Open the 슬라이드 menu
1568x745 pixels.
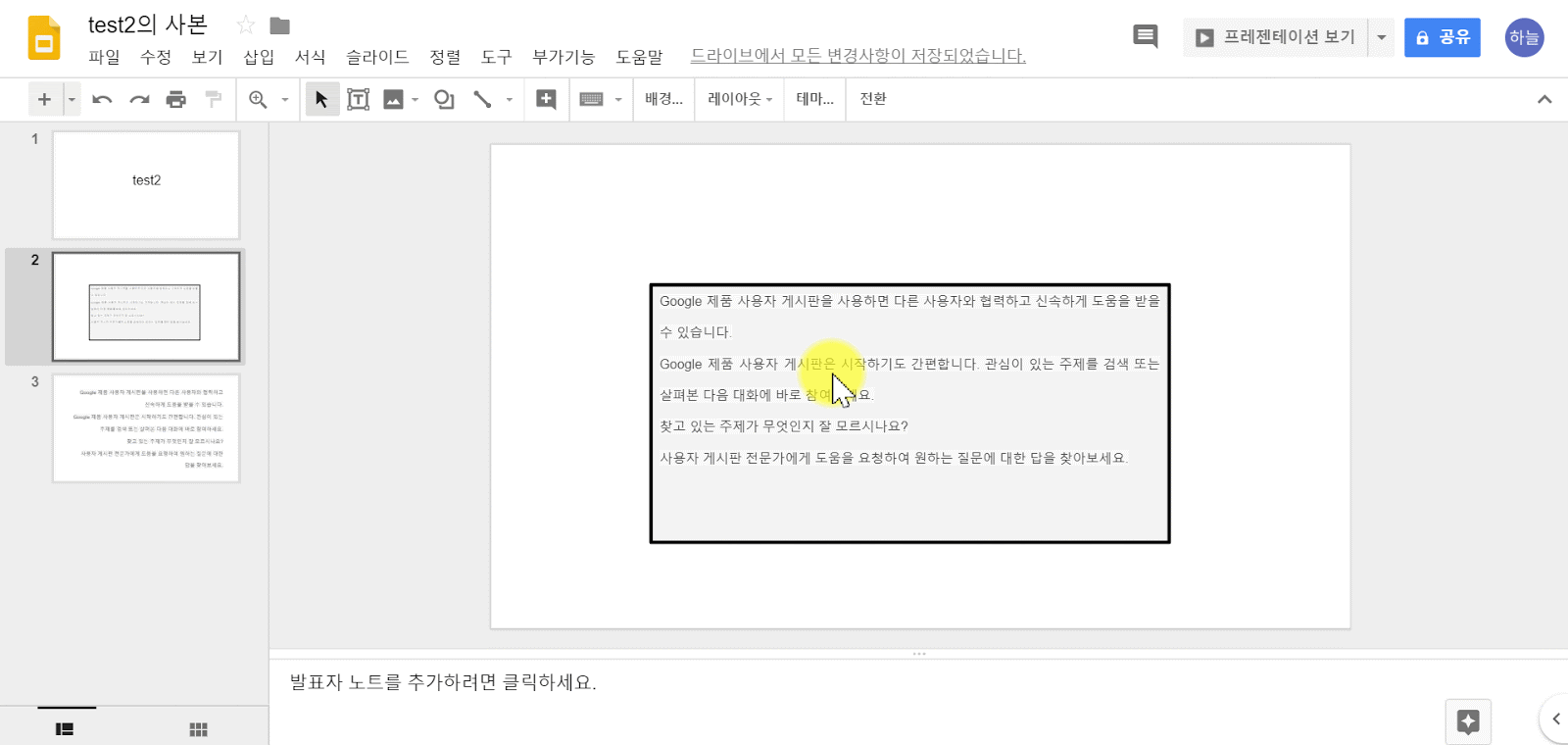coord(377,57)
